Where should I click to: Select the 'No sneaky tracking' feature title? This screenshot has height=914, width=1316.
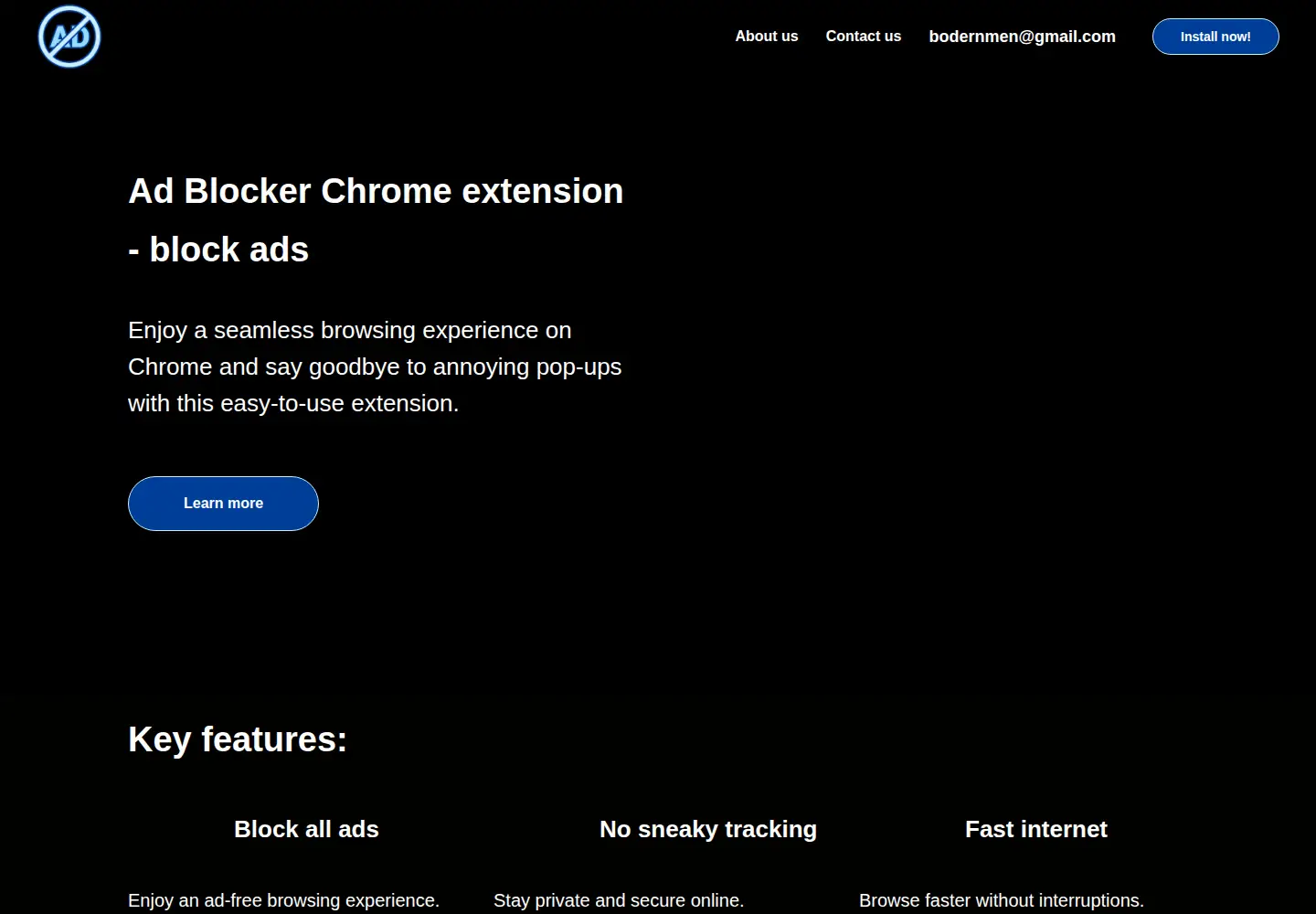coord(708,829)
